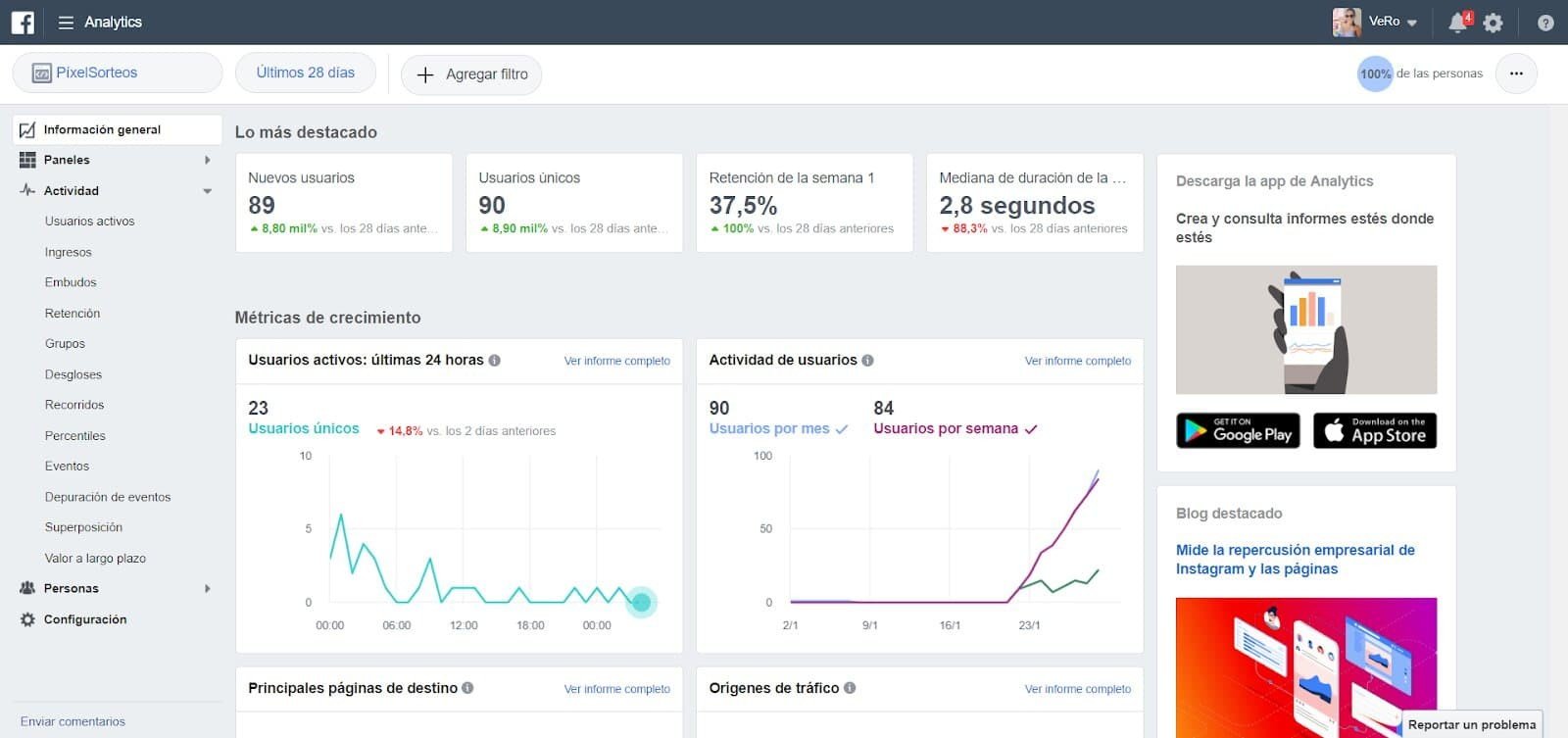Image resolution: width=1568 pixels, height=738 pixels.
Task: Click the Lo más destacado heading
Action: click(x=306, y=132)
